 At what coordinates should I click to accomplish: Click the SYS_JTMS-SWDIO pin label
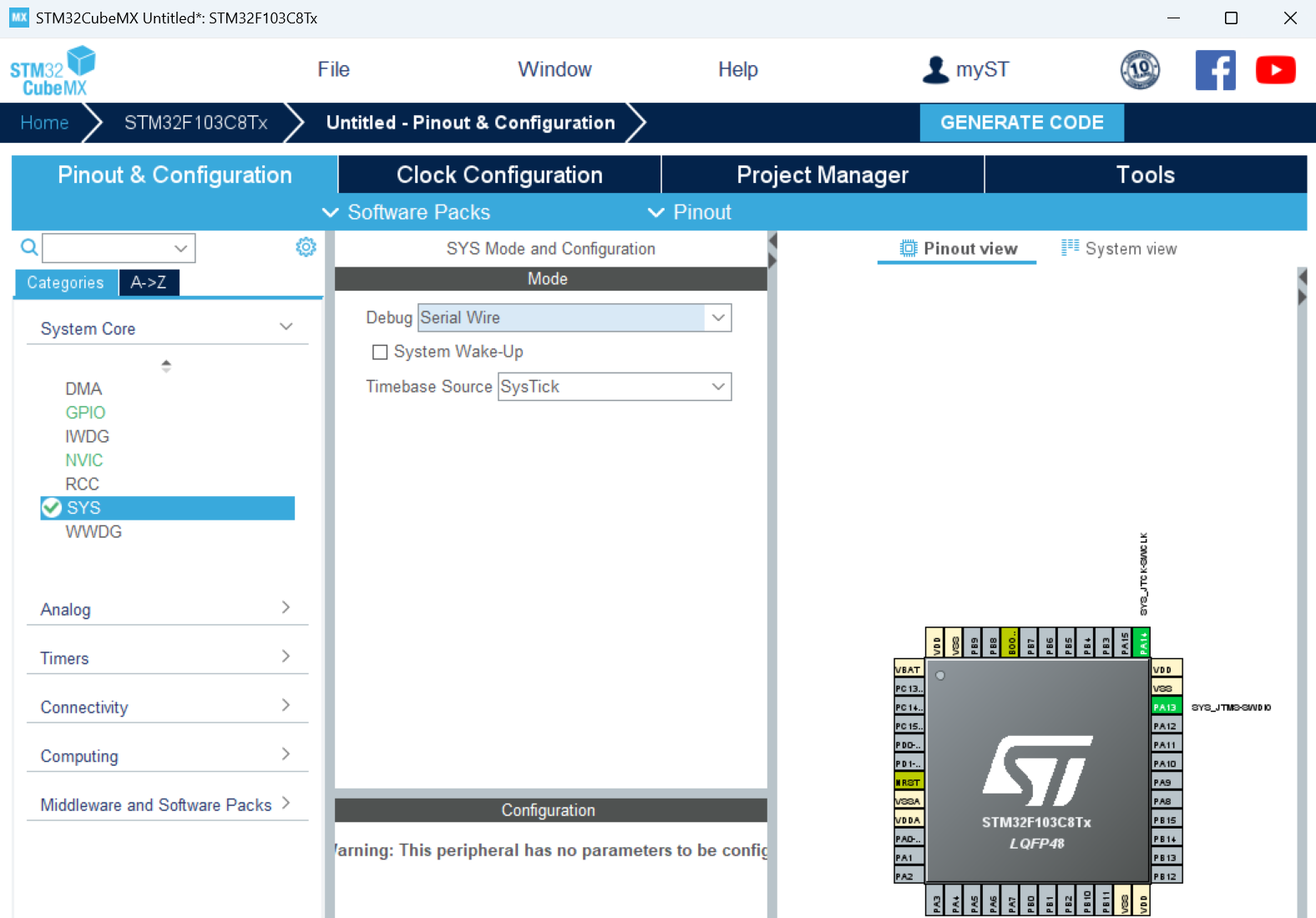pos(1231,708)
